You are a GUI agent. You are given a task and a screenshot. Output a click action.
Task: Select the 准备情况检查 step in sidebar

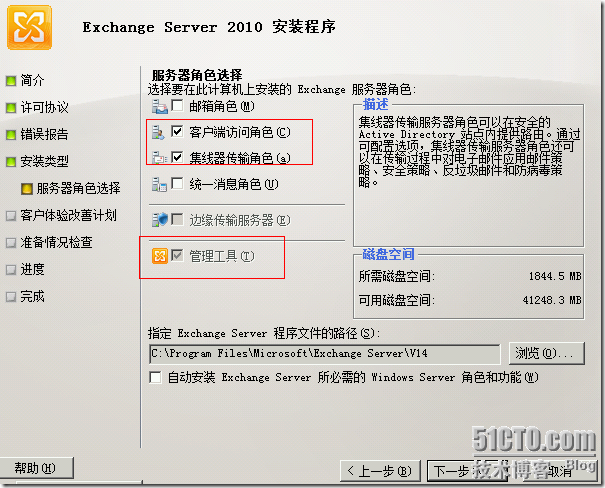pos(56,243)
